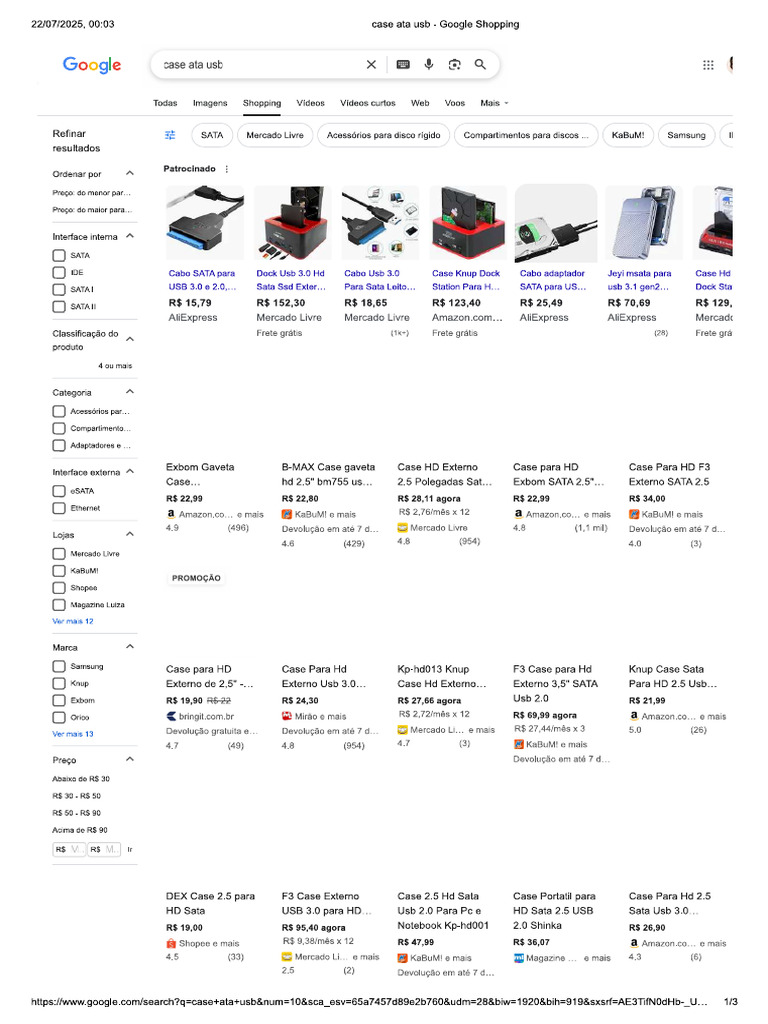
Task: Click Magazine icon under Case Portatil
Action: (519, 958)
